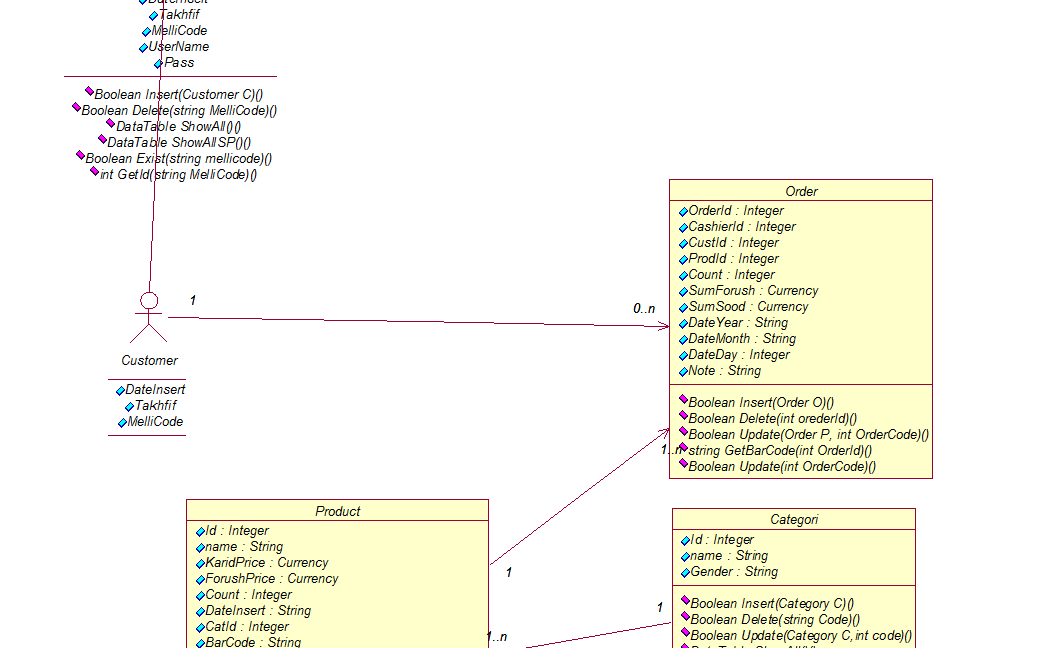The image size is (1044, 648).
Task: Select DateInsert in the lower Customer attribute list
Action: point(155,390)
